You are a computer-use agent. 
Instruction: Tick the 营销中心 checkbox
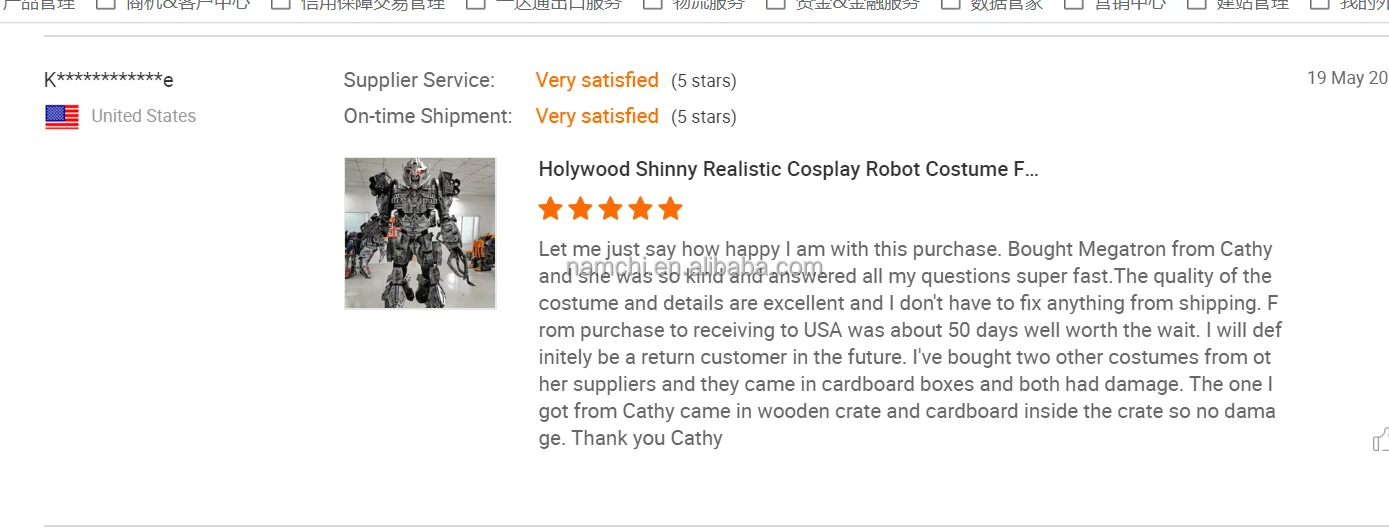tap(1074, 3)
